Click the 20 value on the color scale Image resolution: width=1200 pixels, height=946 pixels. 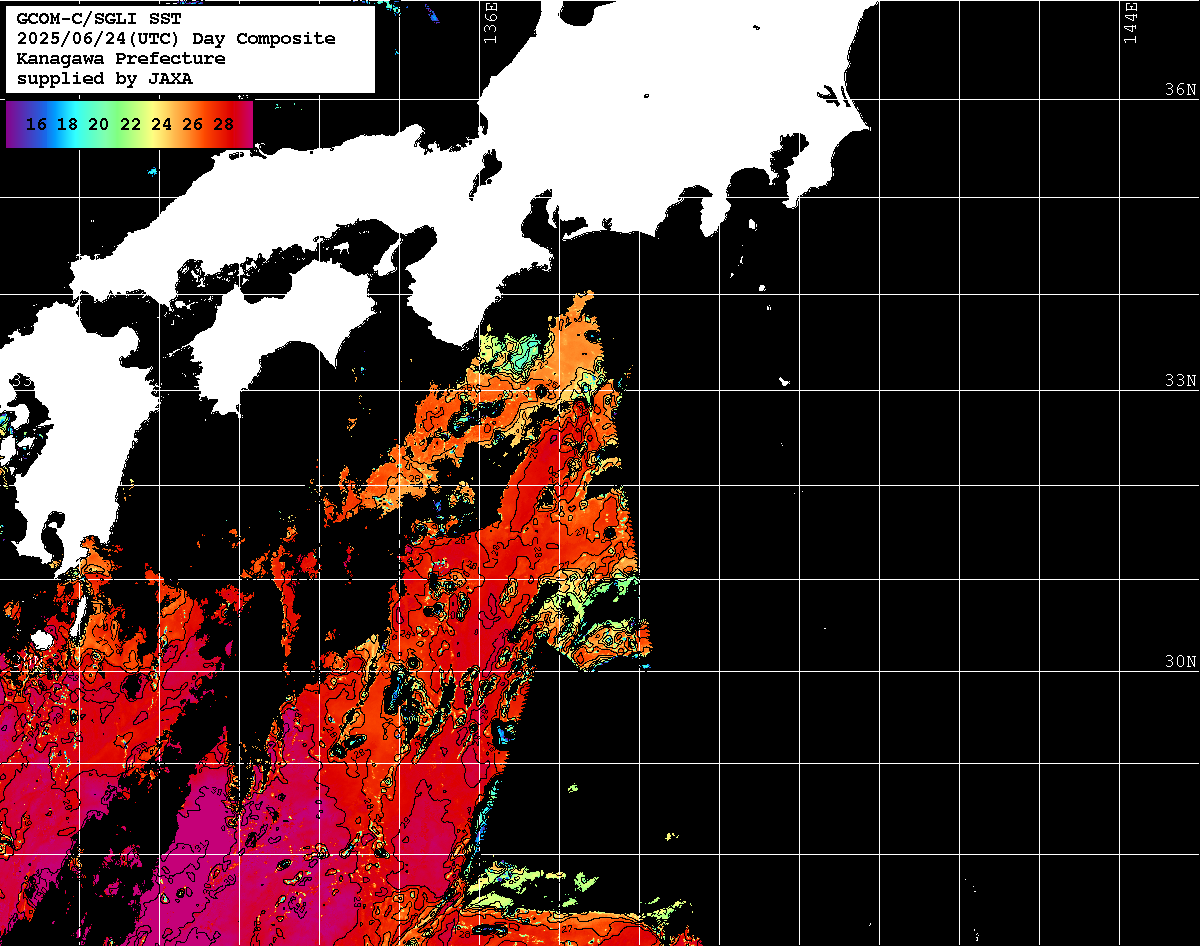[x=98, y=125]
